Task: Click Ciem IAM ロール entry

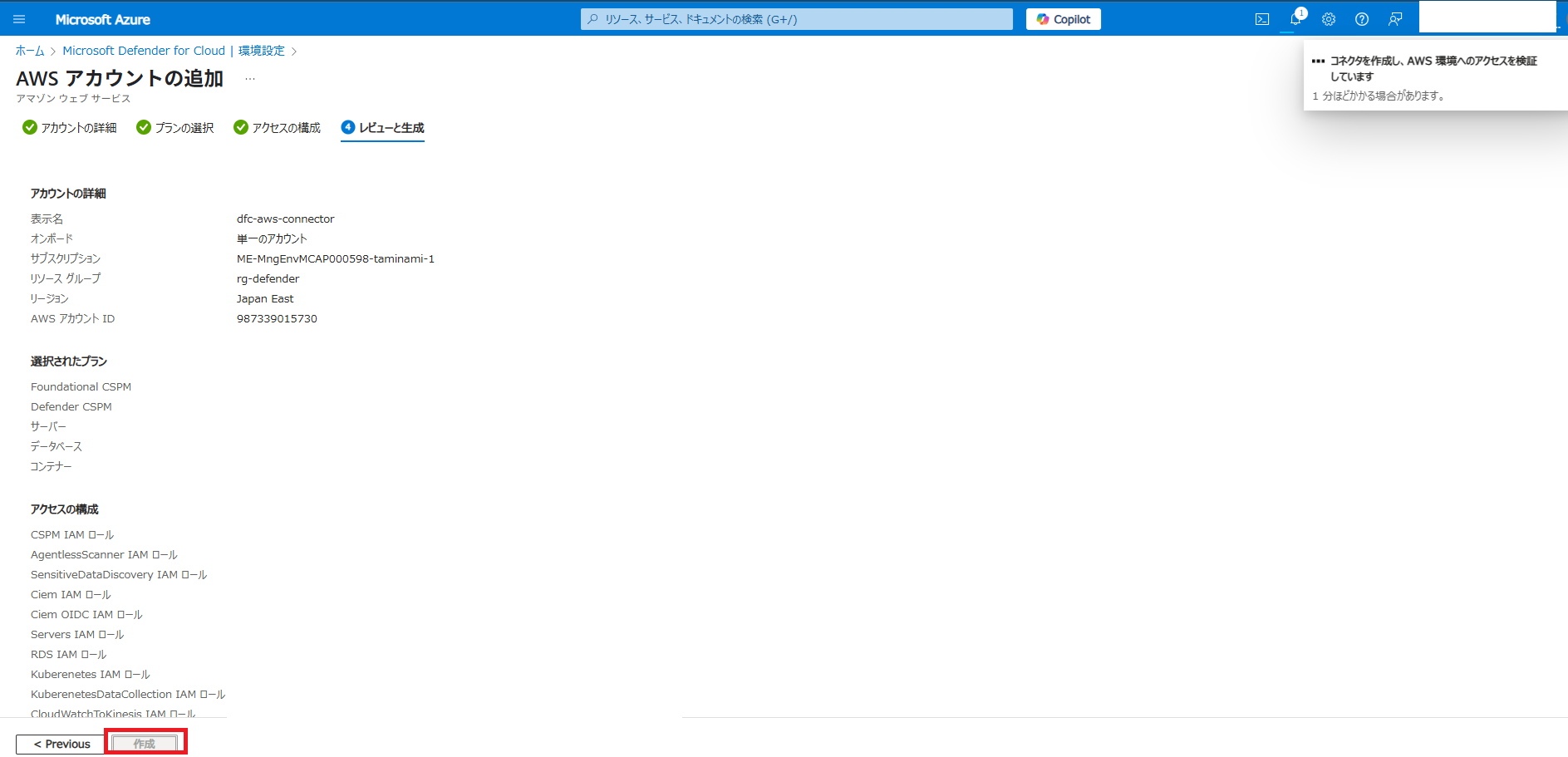Action: (71, 594)
